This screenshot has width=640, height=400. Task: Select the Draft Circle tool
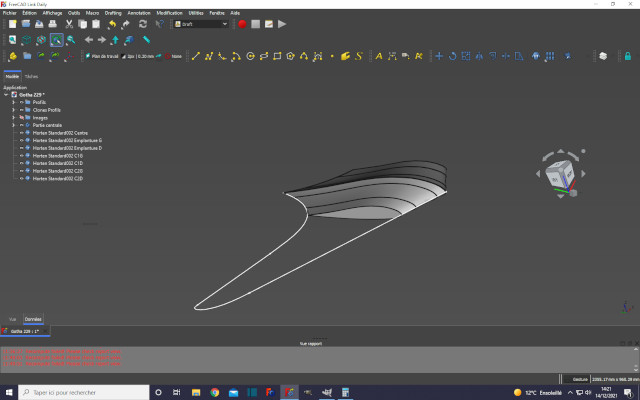250,56
